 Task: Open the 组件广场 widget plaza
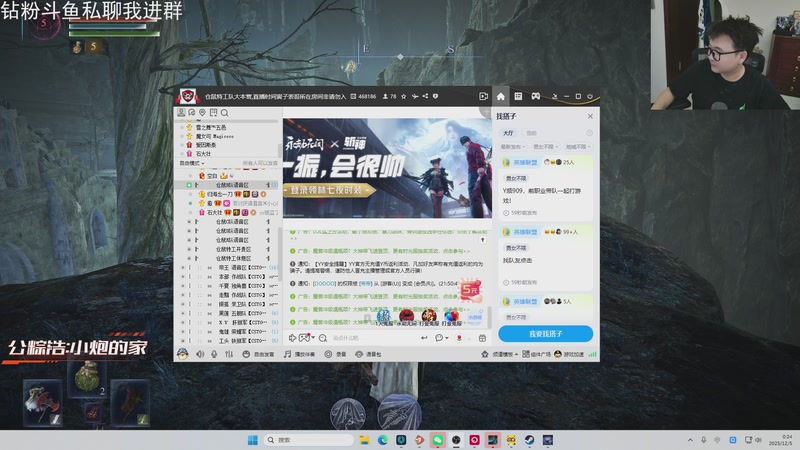tap(536, 354)
